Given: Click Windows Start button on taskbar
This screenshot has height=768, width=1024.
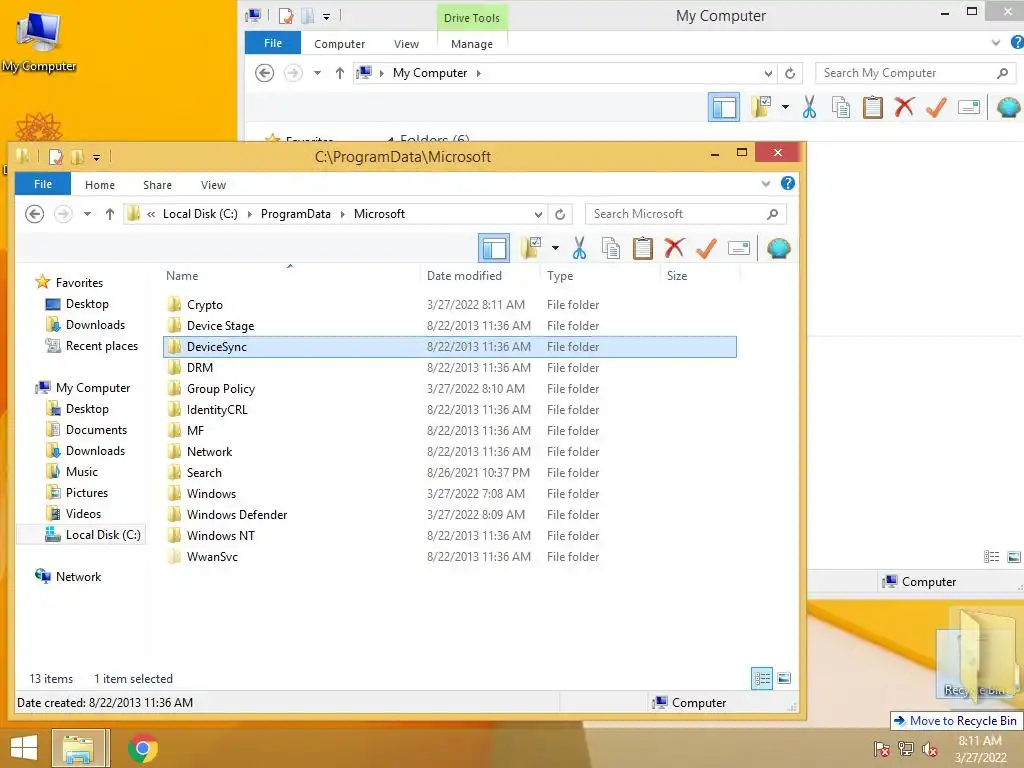Looking at the screenshot, I should click(24, 748).
